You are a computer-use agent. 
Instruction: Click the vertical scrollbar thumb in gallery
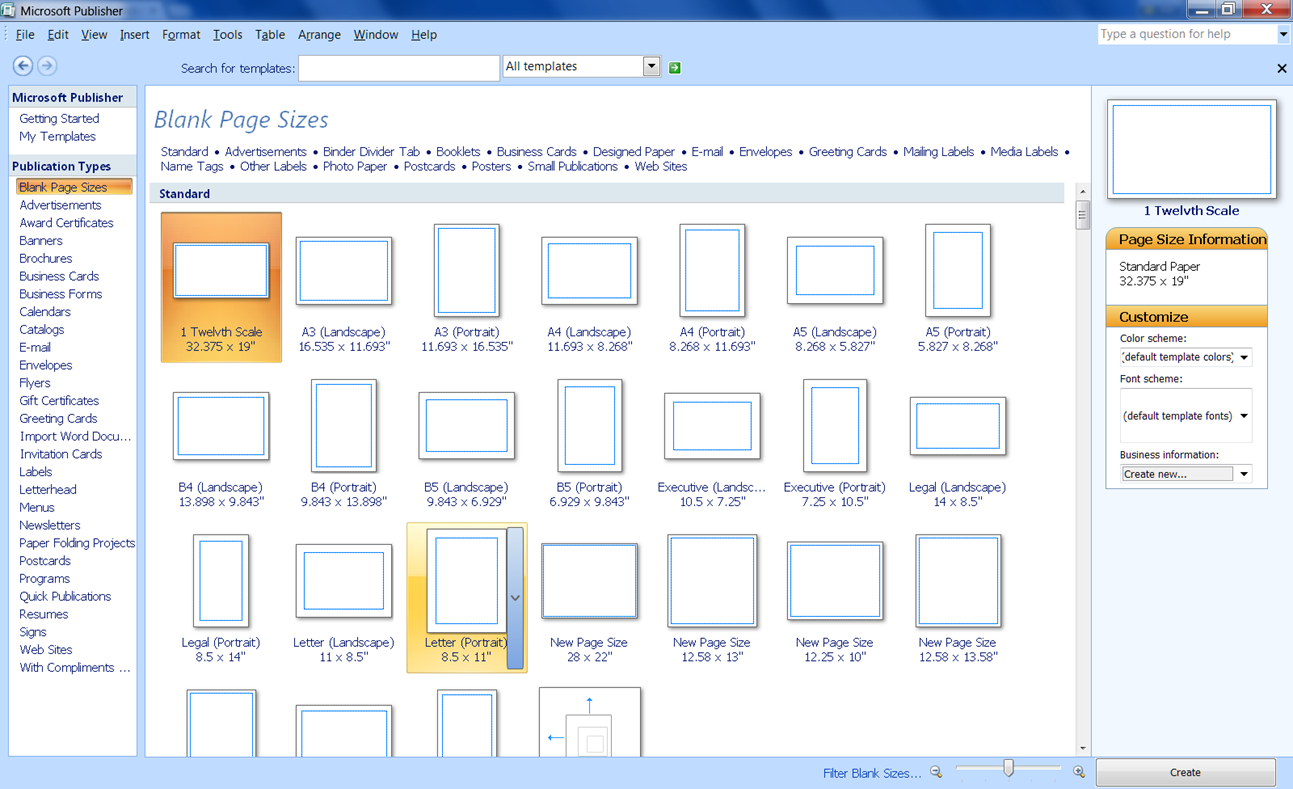[x=1082, y=214]
